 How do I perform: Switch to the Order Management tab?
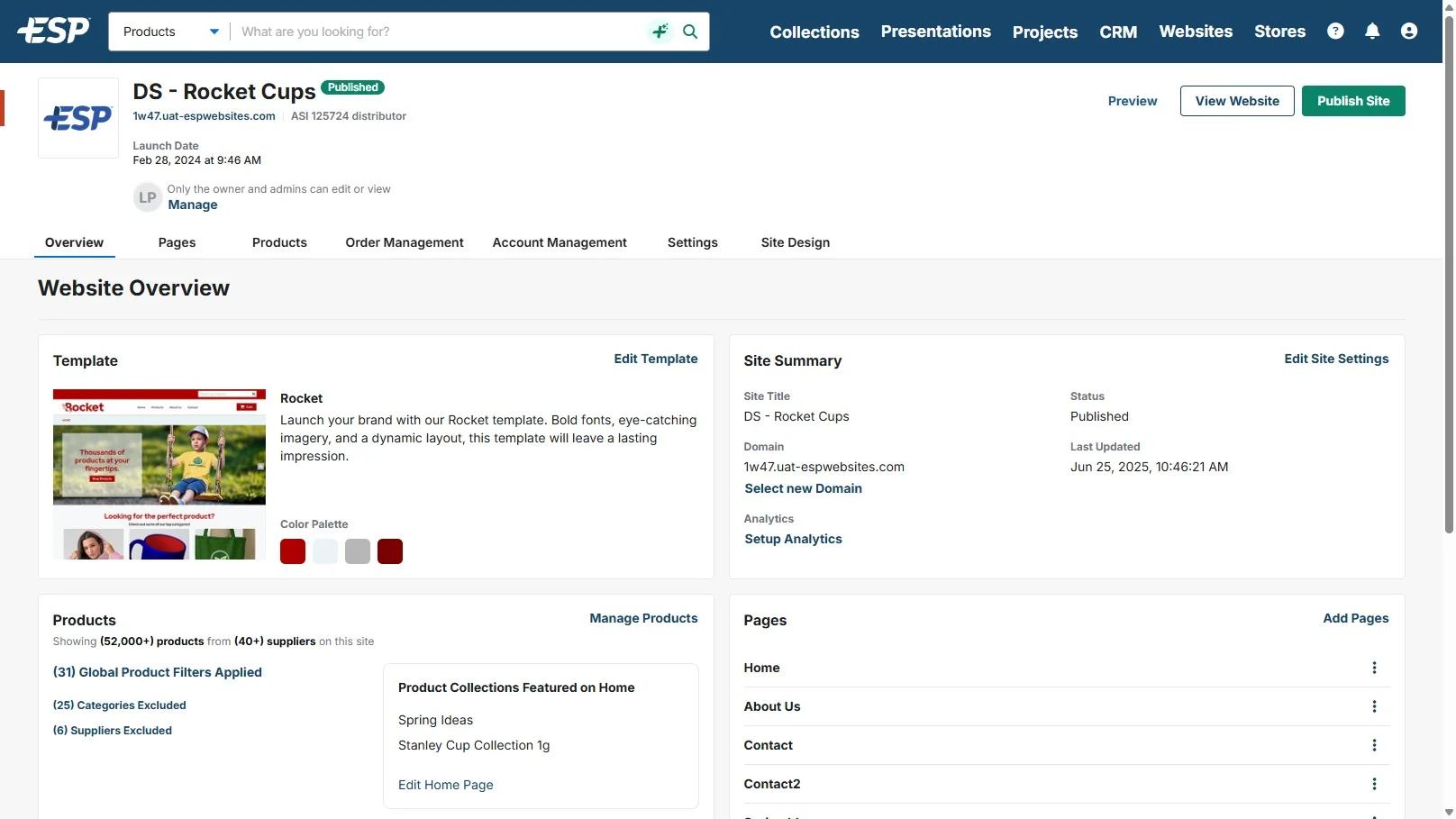[x=405, y=242]
